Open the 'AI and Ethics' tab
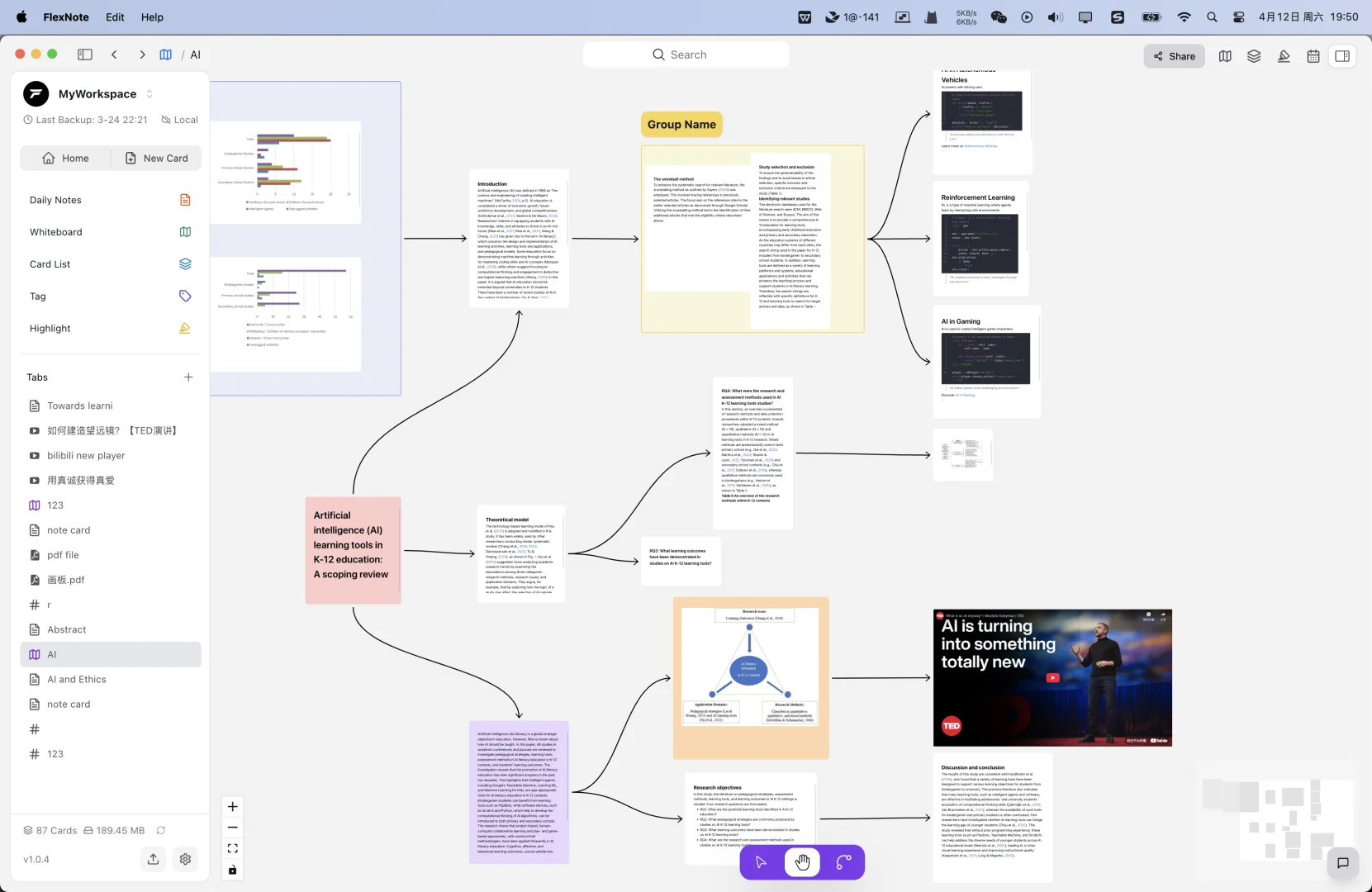 pyautogui.click(x=111, y=679)
